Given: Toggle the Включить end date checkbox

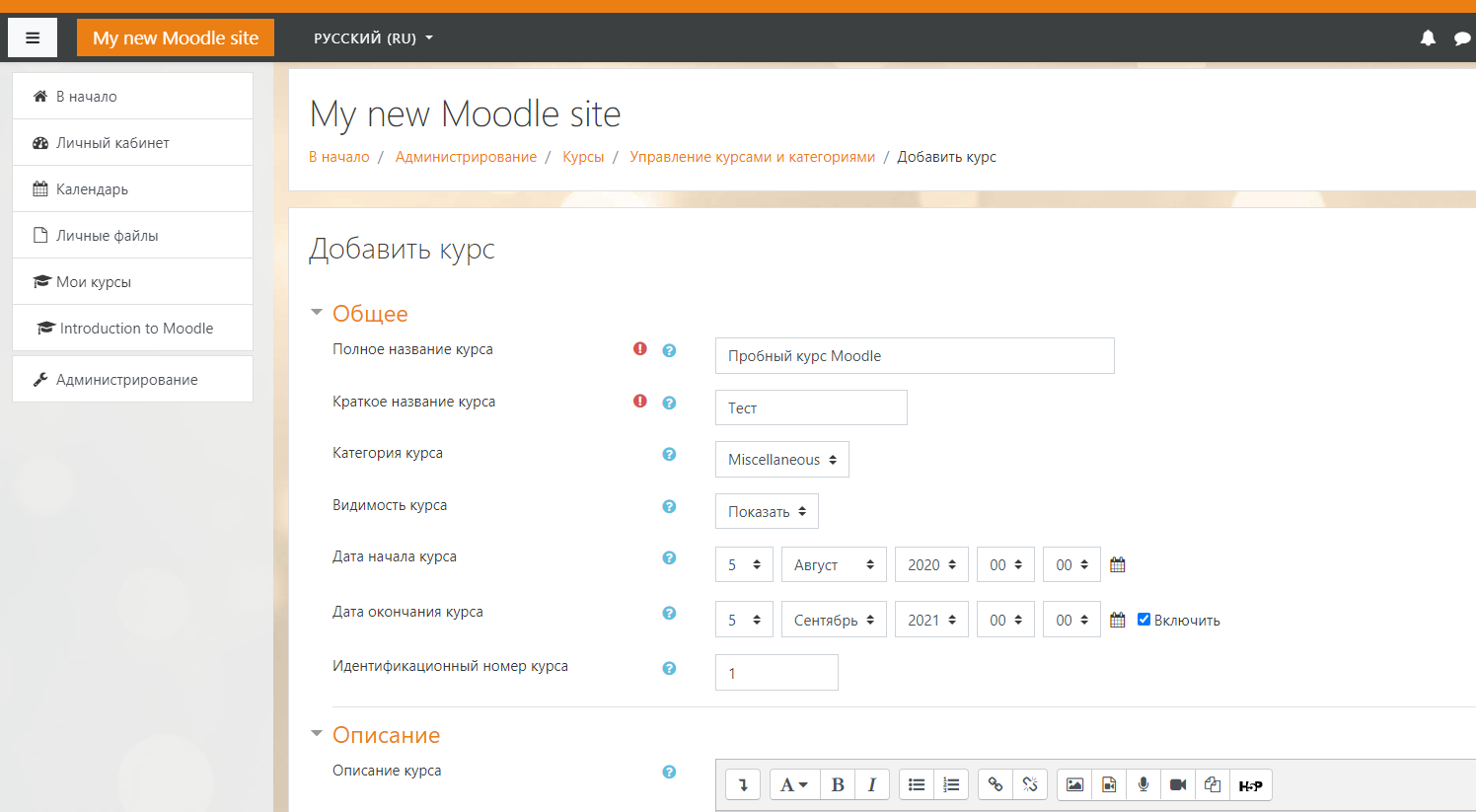Looking at the screenshot, I should click(1144, 620).
